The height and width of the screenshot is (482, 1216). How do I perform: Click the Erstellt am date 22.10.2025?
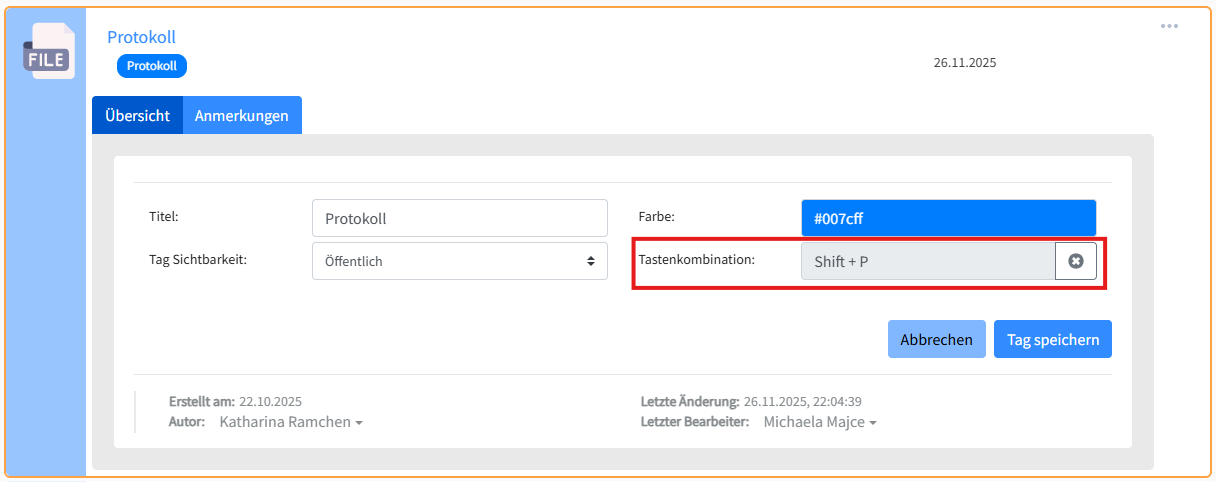pyautogui.click(x=270, y=402)
